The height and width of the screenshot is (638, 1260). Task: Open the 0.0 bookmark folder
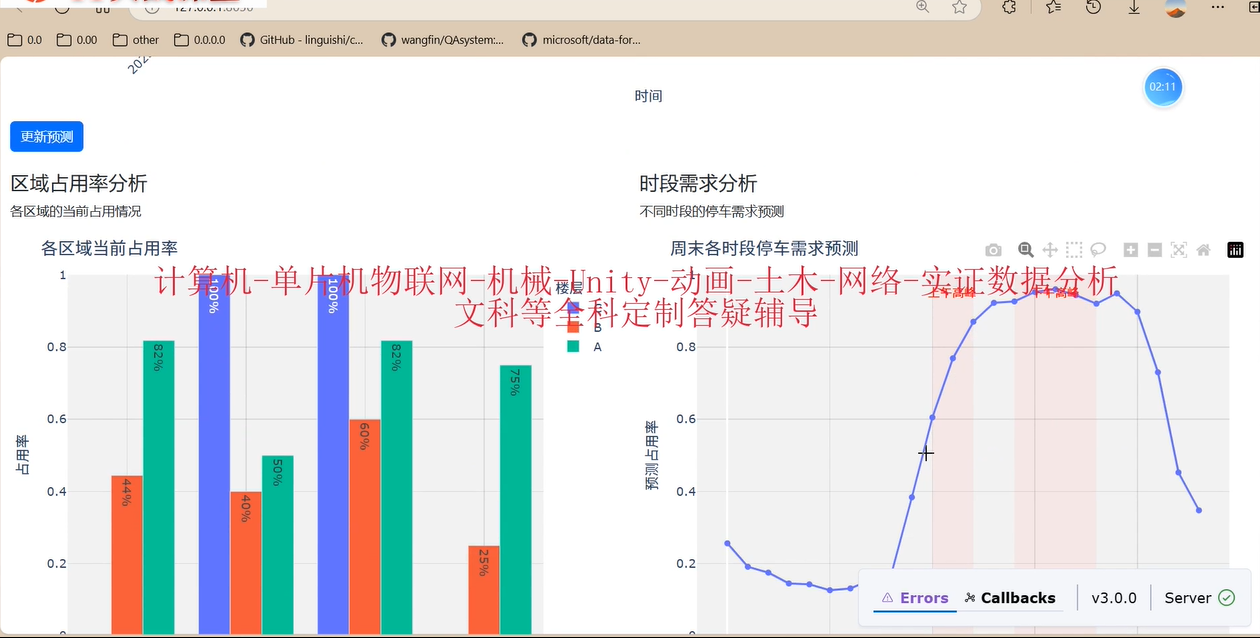click(24, 40)
